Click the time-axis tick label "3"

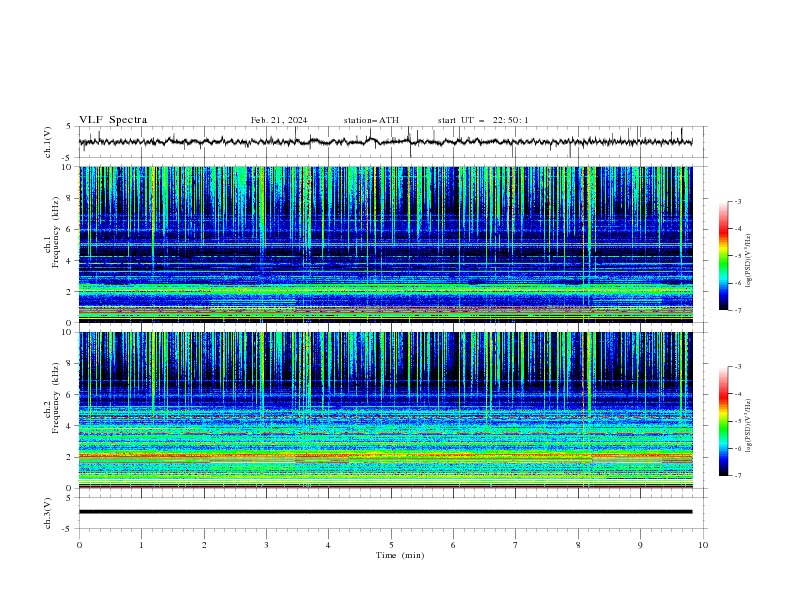(266, 545)
